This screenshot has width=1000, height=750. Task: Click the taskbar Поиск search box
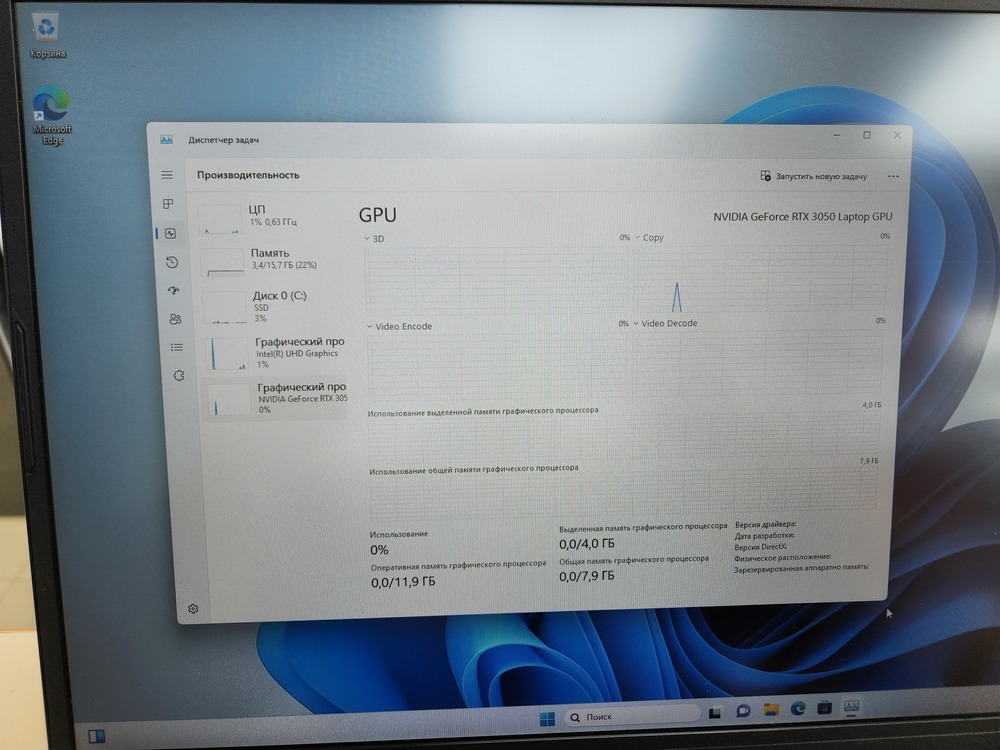point(631,717)
